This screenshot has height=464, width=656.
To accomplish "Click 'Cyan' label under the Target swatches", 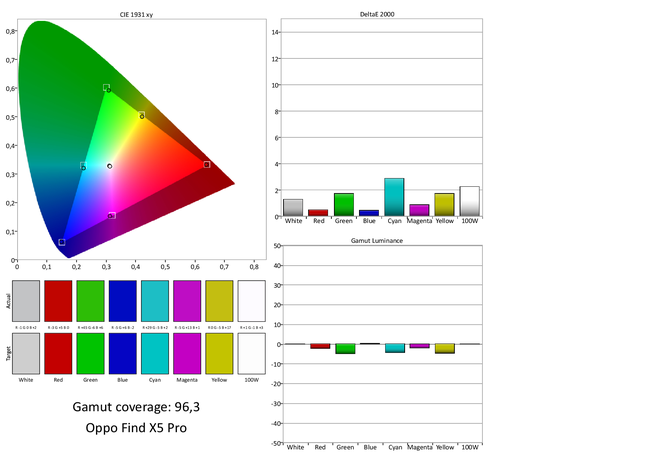I will 155,380.
